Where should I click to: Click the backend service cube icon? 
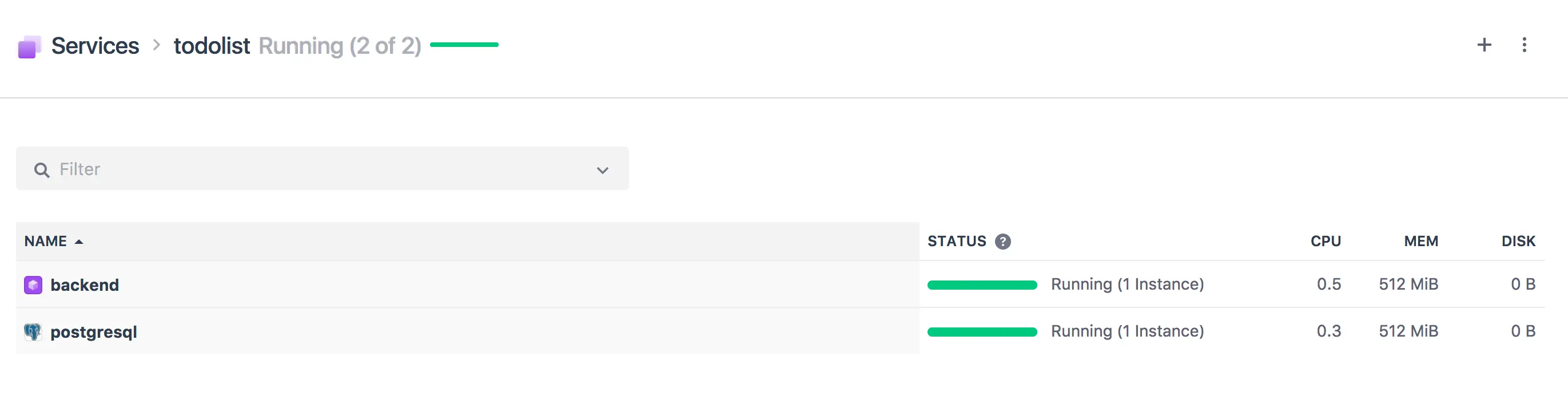33,285
